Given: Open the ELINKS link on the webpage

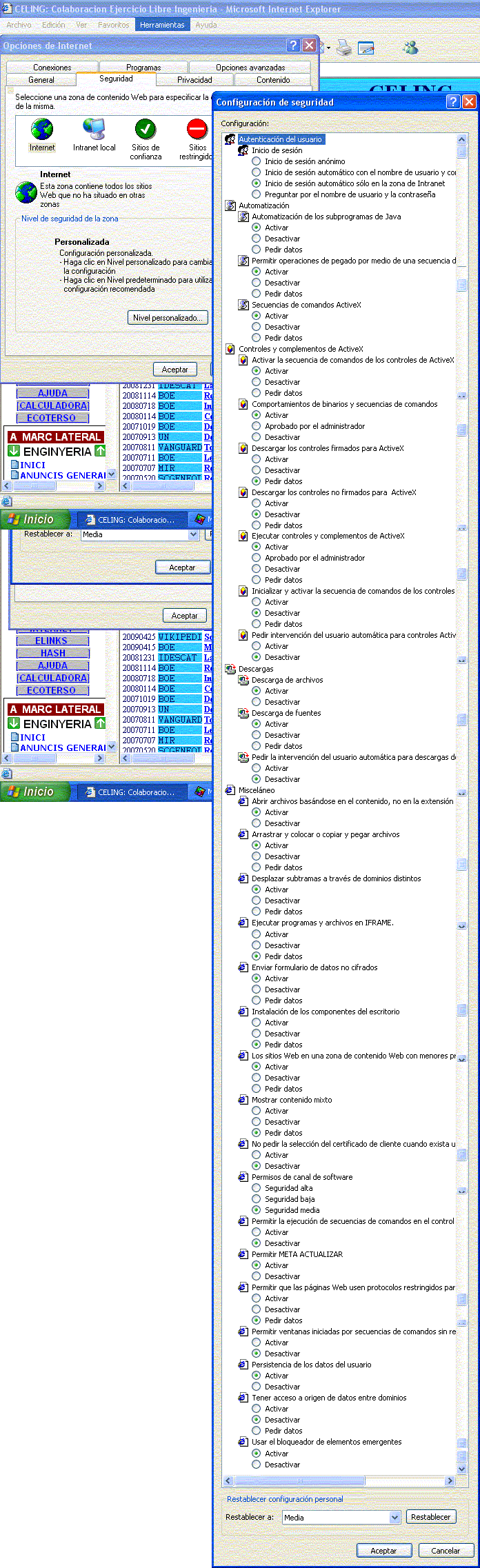Looking at the screenshot, I should [x=52, y=641].
